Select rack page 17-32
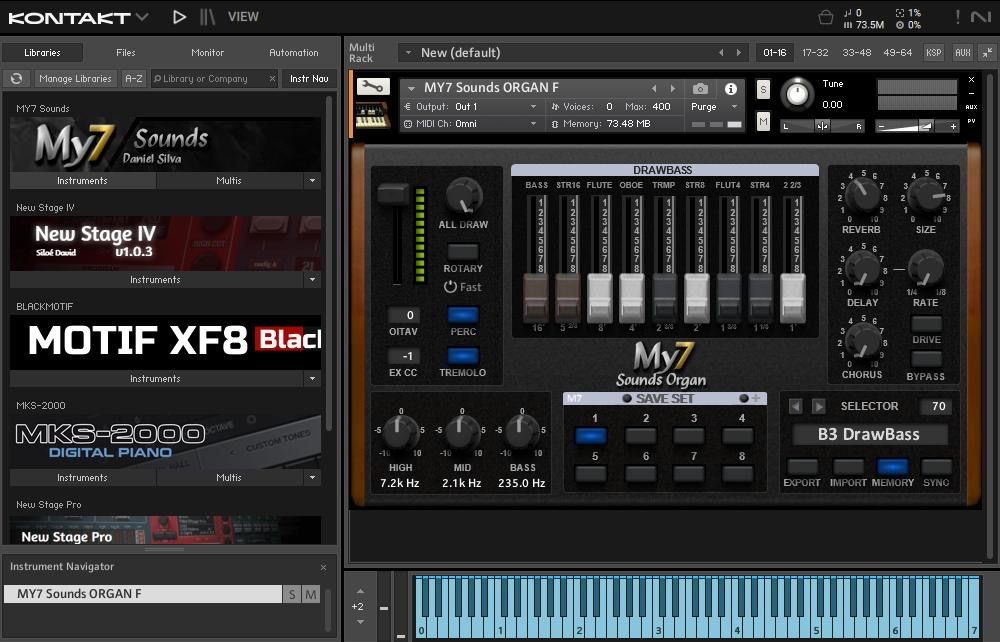Screen dimensions: 1000x642 tap(815, 53)
